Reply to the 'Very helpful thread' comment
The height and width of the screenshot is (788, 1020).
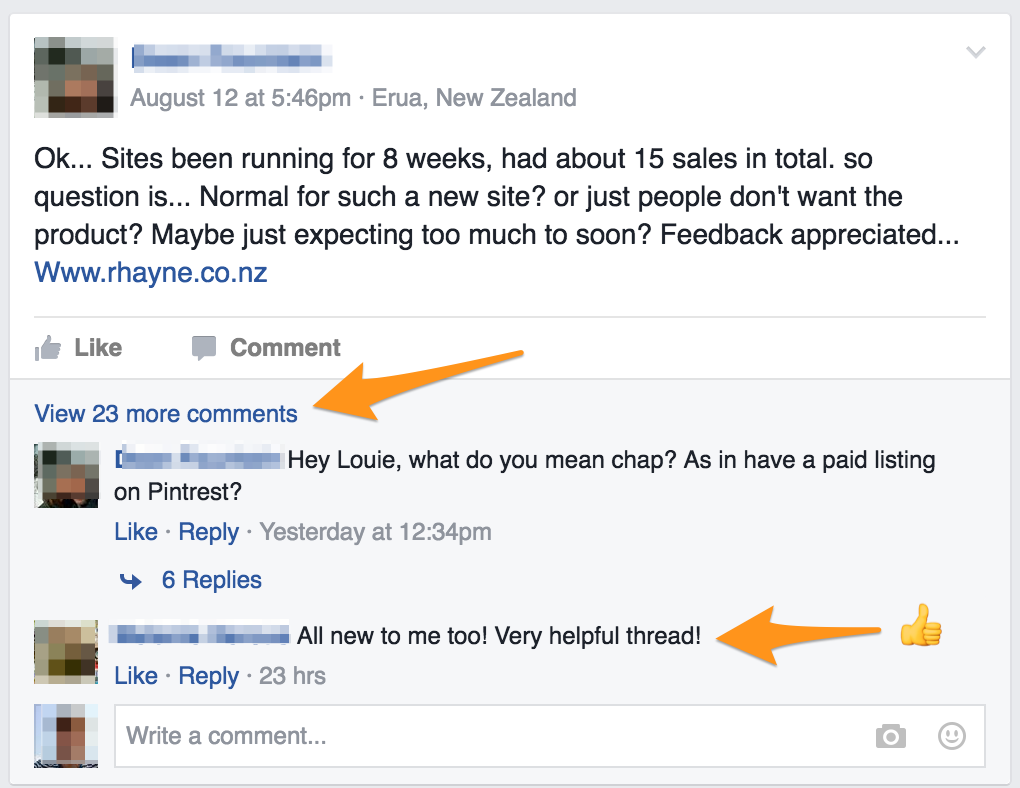pos(208,676)
